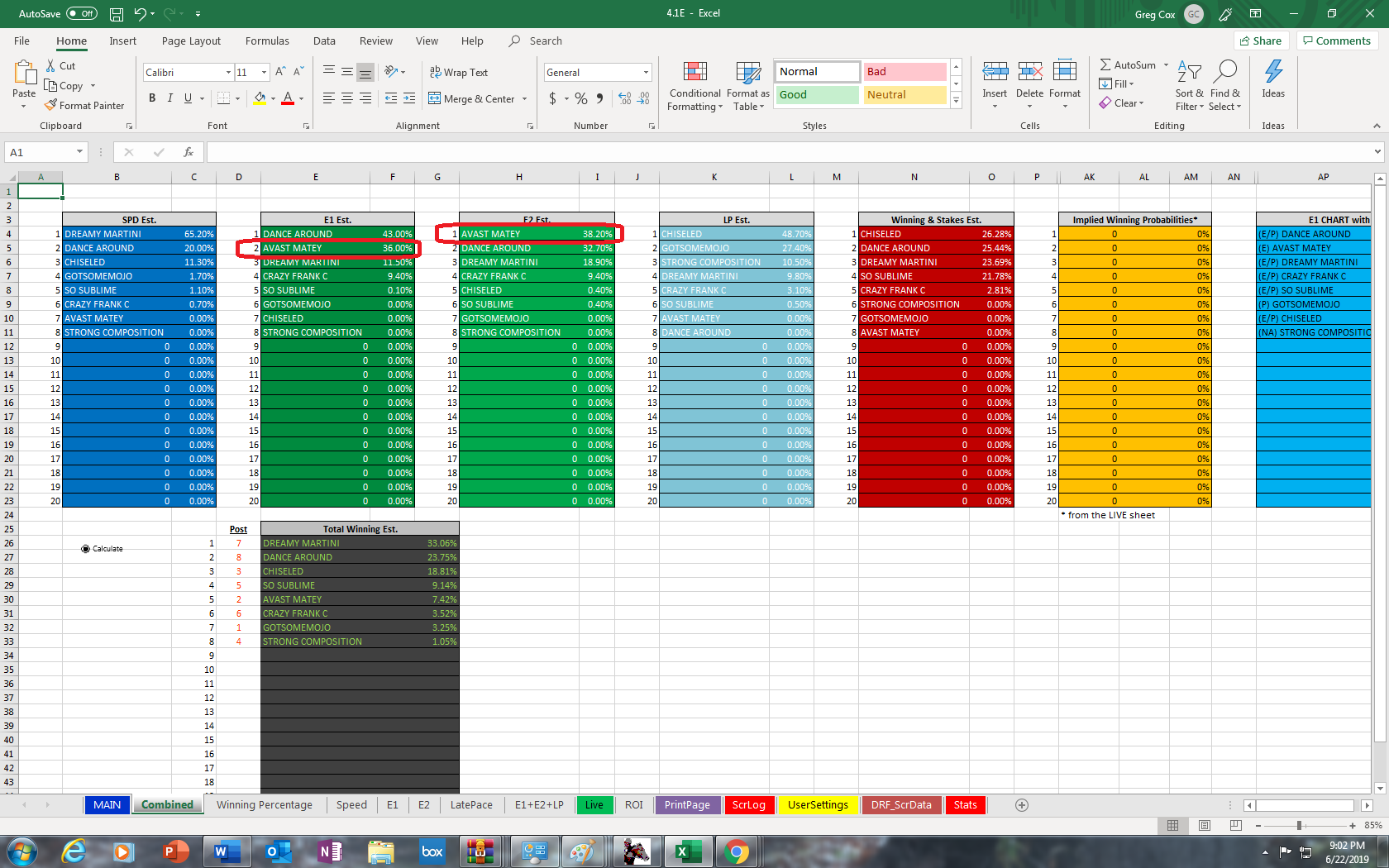Image resolution: width=1389 pixels, height=868 pixels.
Task: Open the Comments pane button
Action: point(1336,41)
